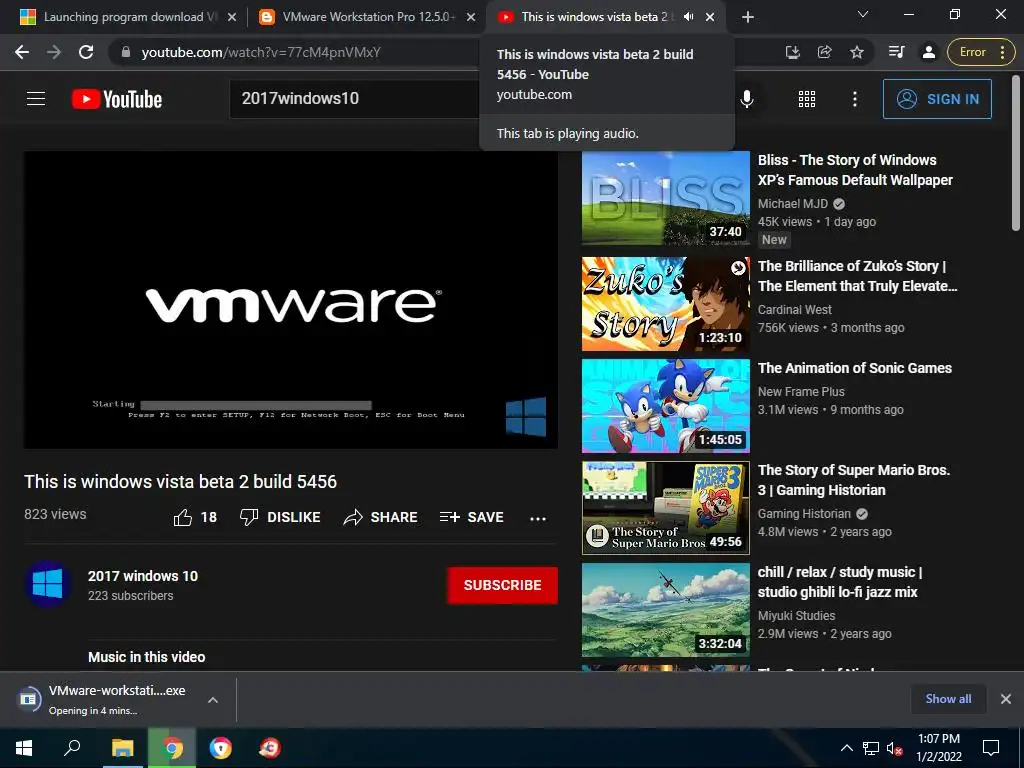Open File Explorer from taskbar
This screenshot has width=1024, height=768.
[122, 748]
